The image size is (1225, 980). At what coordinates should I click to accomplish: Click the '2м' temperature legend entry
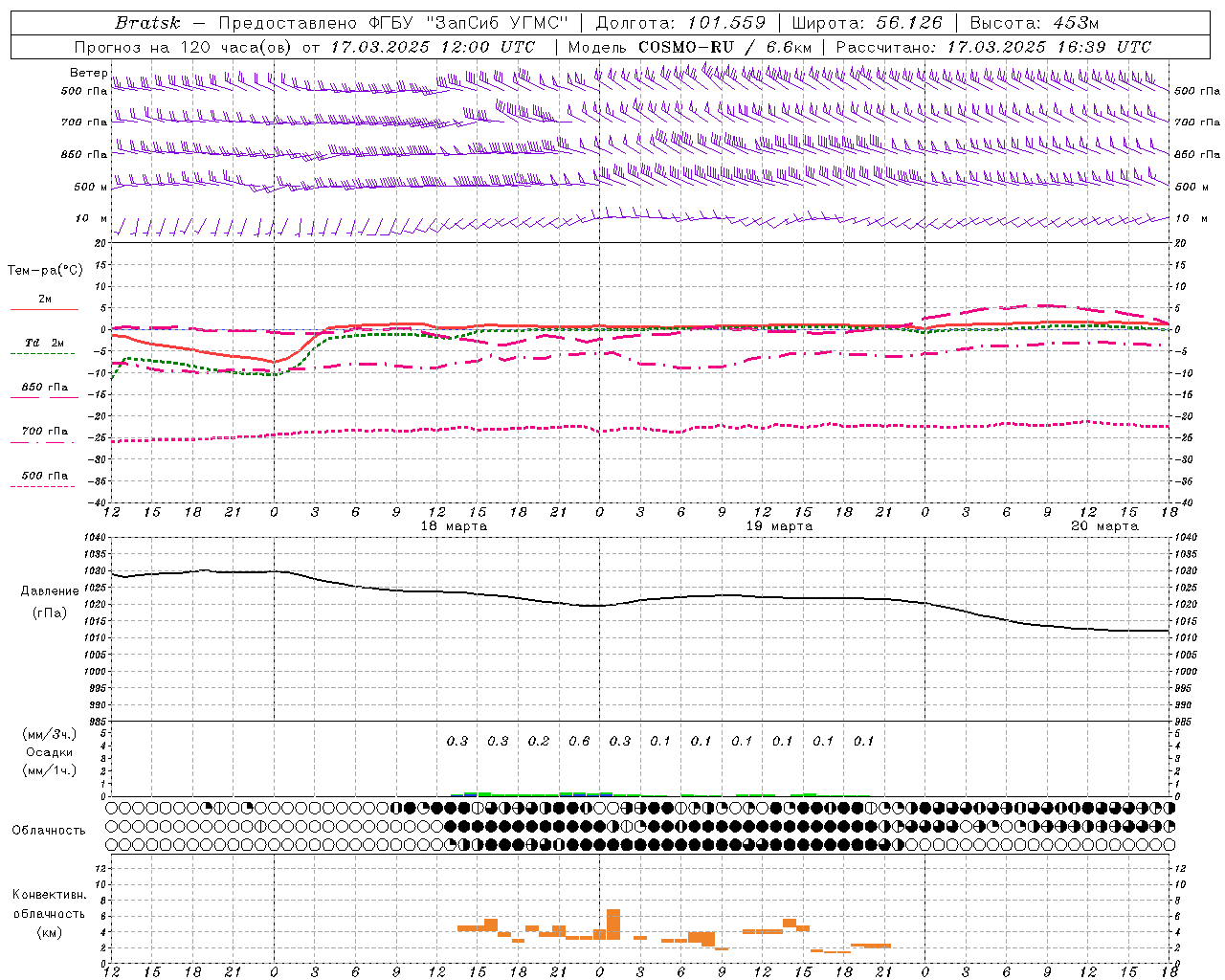(45, 300)
